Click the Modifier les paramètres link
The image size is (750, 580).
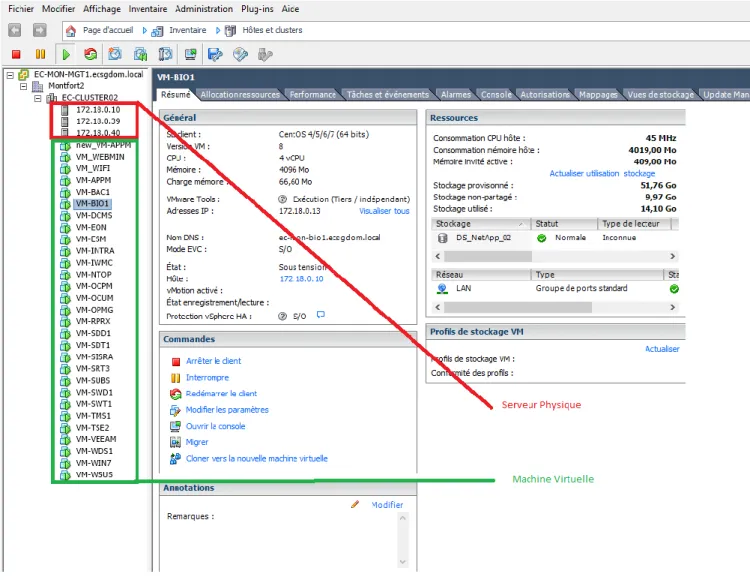coord(227,410)
